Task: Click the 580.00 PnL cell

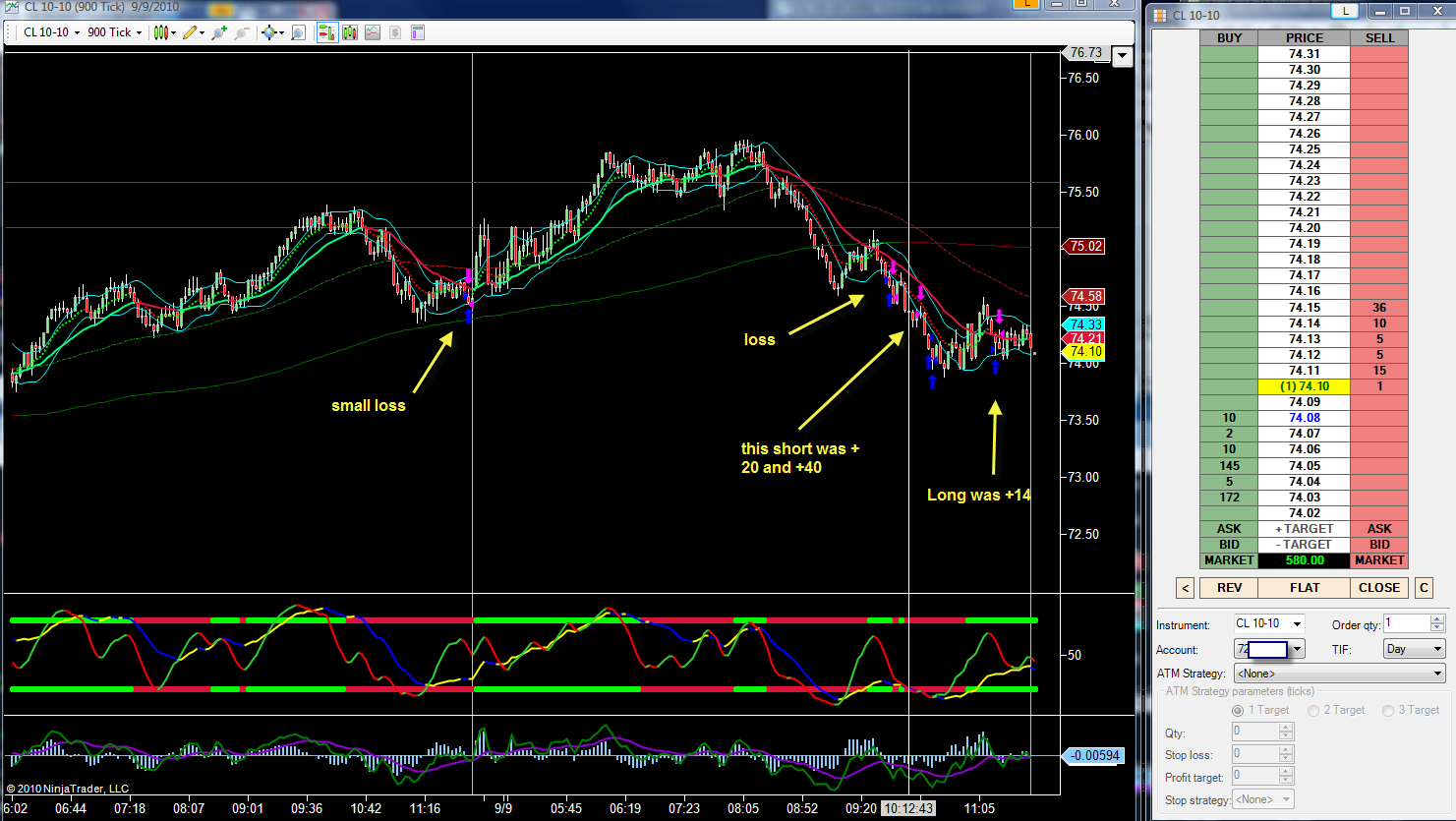Action: point(1305,560)
